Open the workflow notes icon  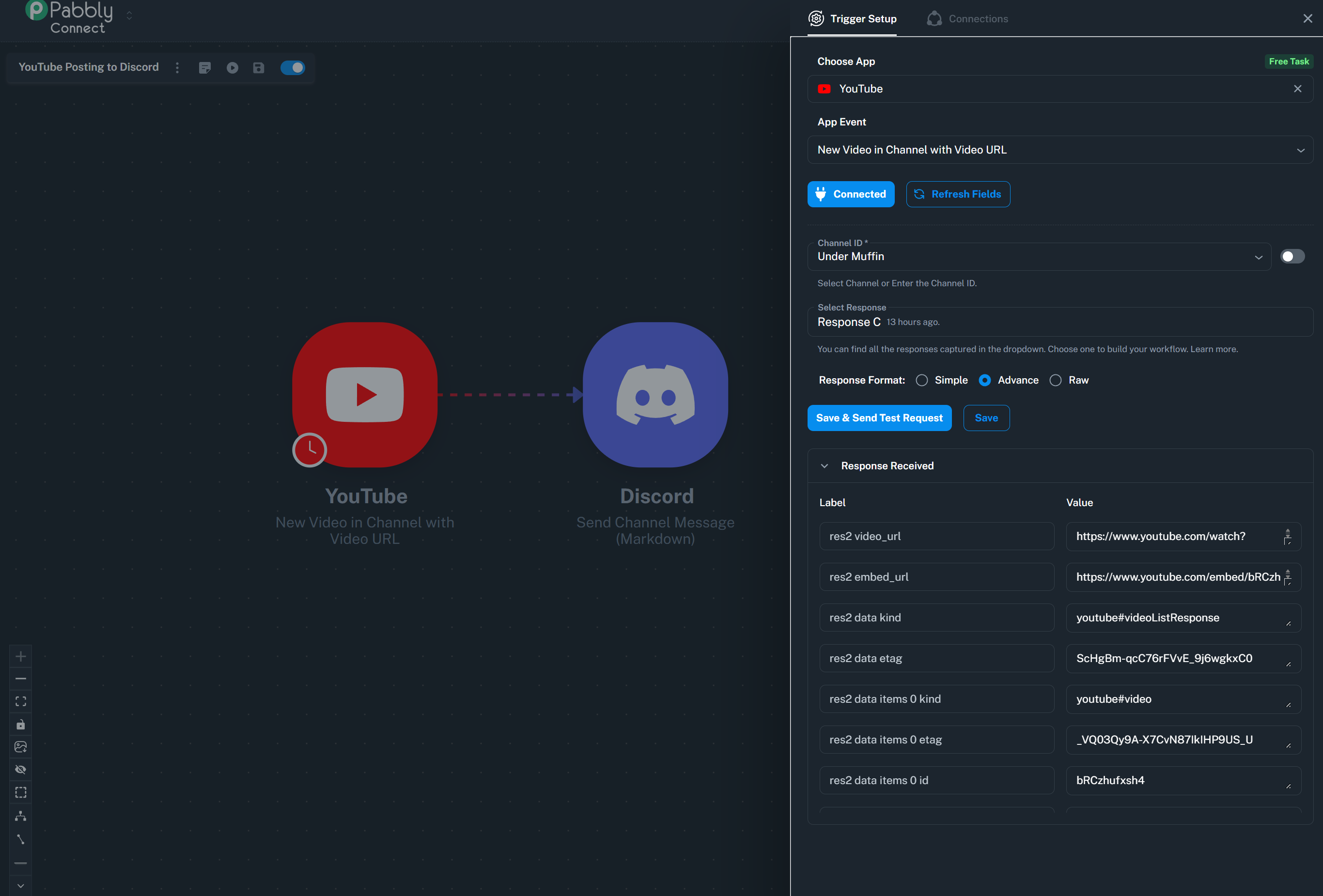(205, 68)
